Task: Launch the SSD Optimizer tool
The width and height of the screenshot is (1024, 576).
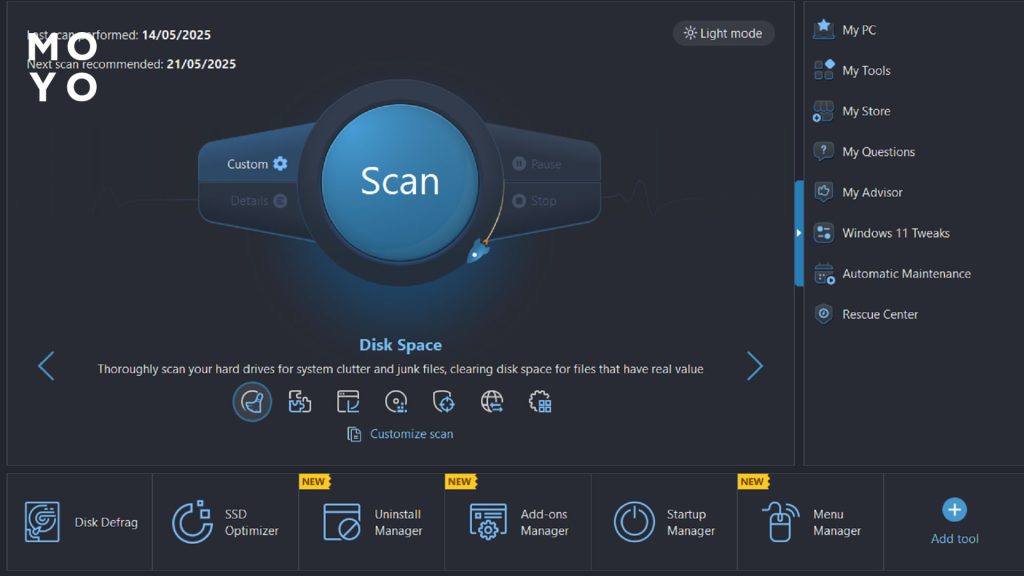Action: click(226, 522)
